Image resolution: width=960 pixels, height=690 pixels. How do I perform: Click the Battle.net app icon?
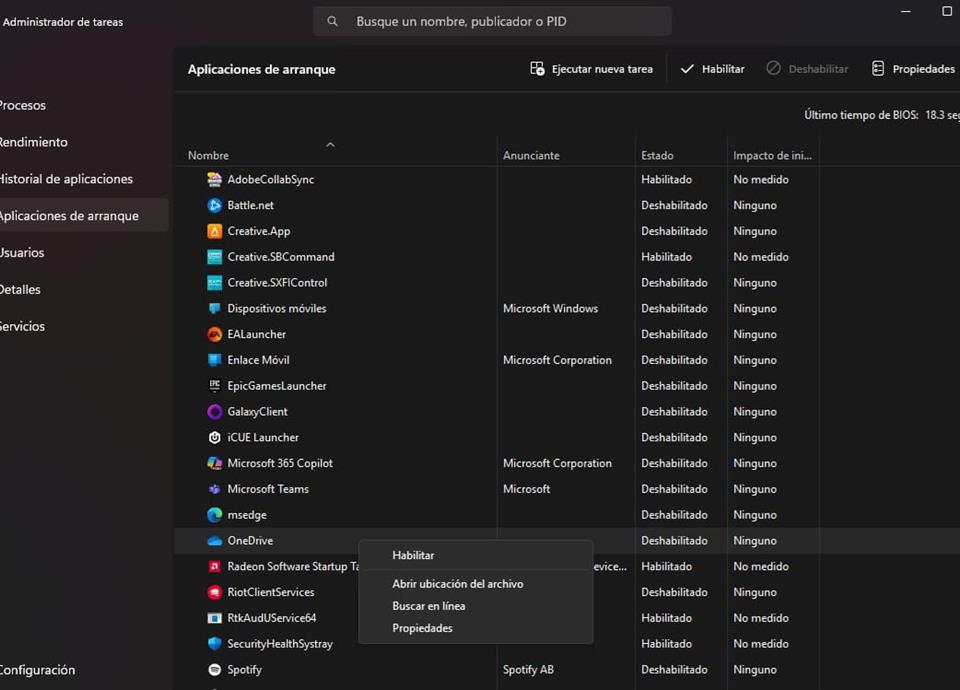coord(214,205)
